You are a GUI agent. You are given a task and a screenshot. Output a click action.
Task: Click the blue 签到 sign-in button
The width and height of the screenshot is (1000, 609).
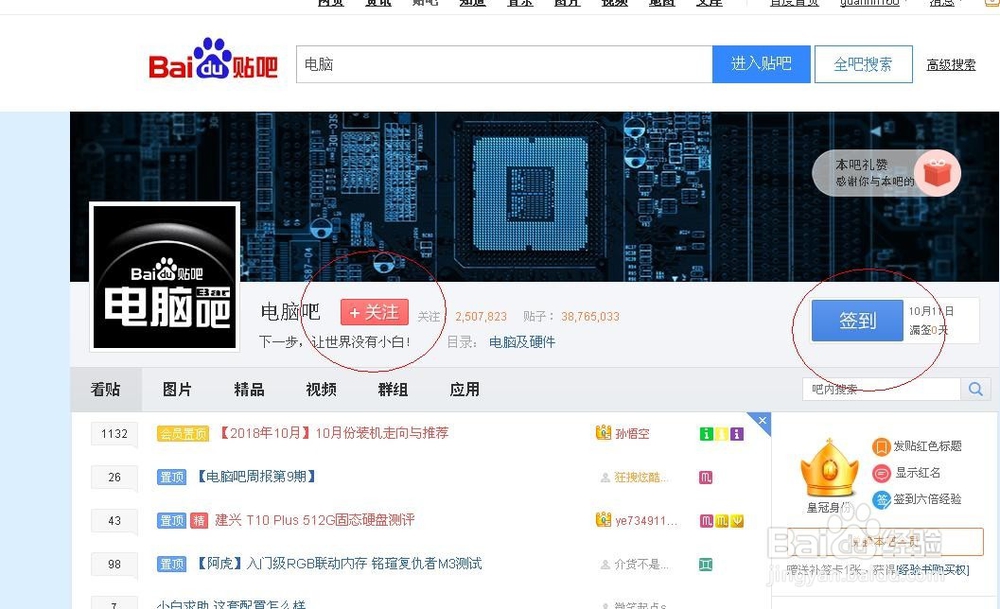(x=857, y=321)
